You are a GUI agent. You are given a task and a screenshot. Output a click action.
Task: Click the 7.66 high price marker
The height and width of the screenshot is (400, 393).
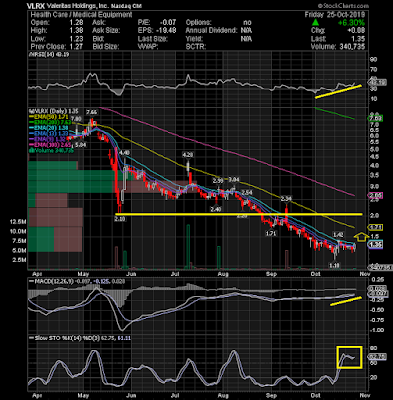[x=92, y=112]
